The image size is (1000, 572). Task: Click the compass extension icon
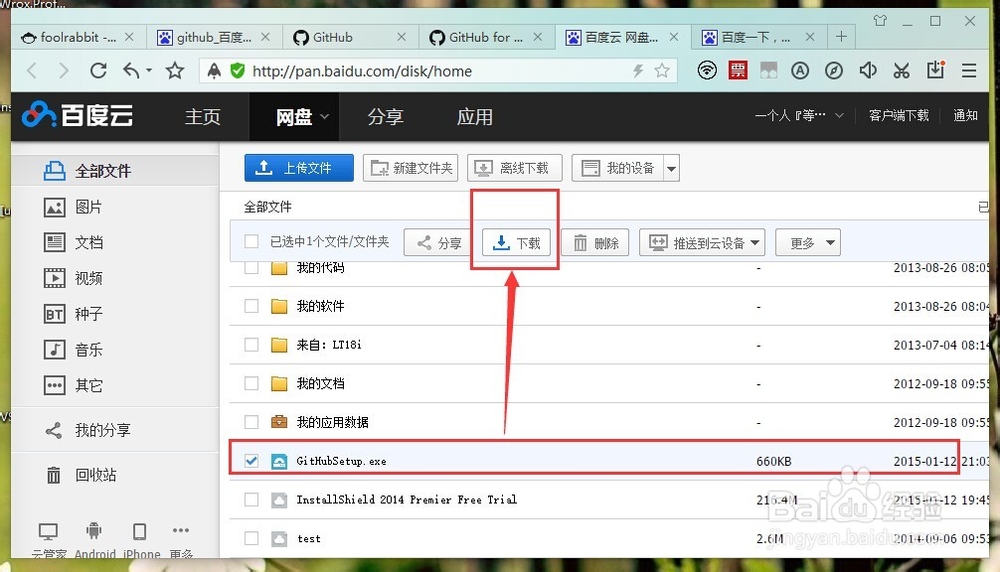pyautogui.click(x=834, y=70)
